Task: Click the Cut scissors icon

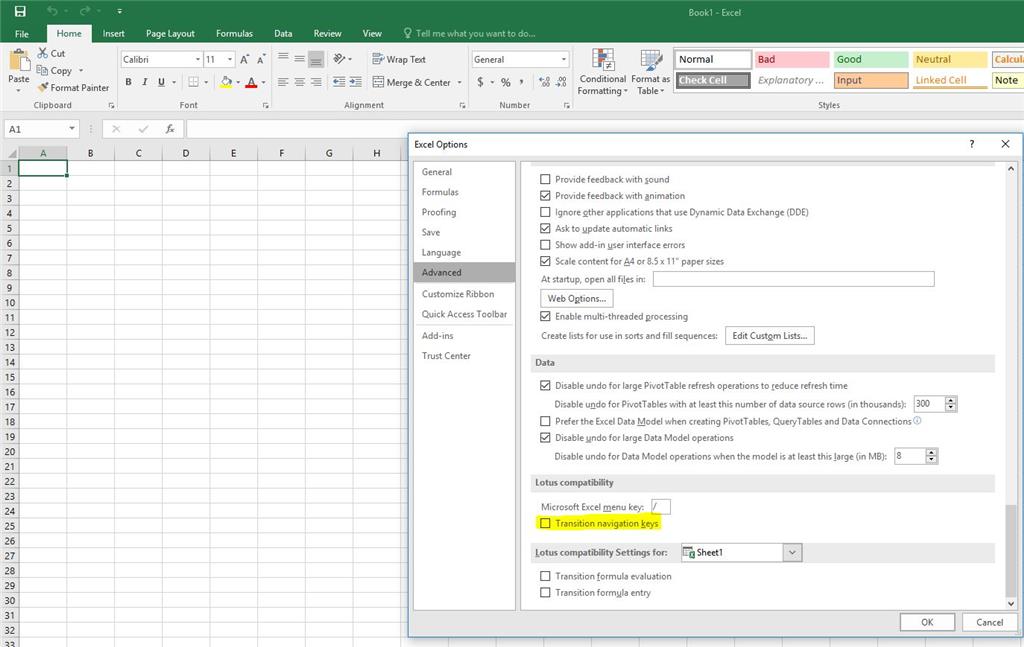Action: coord(43,53)
